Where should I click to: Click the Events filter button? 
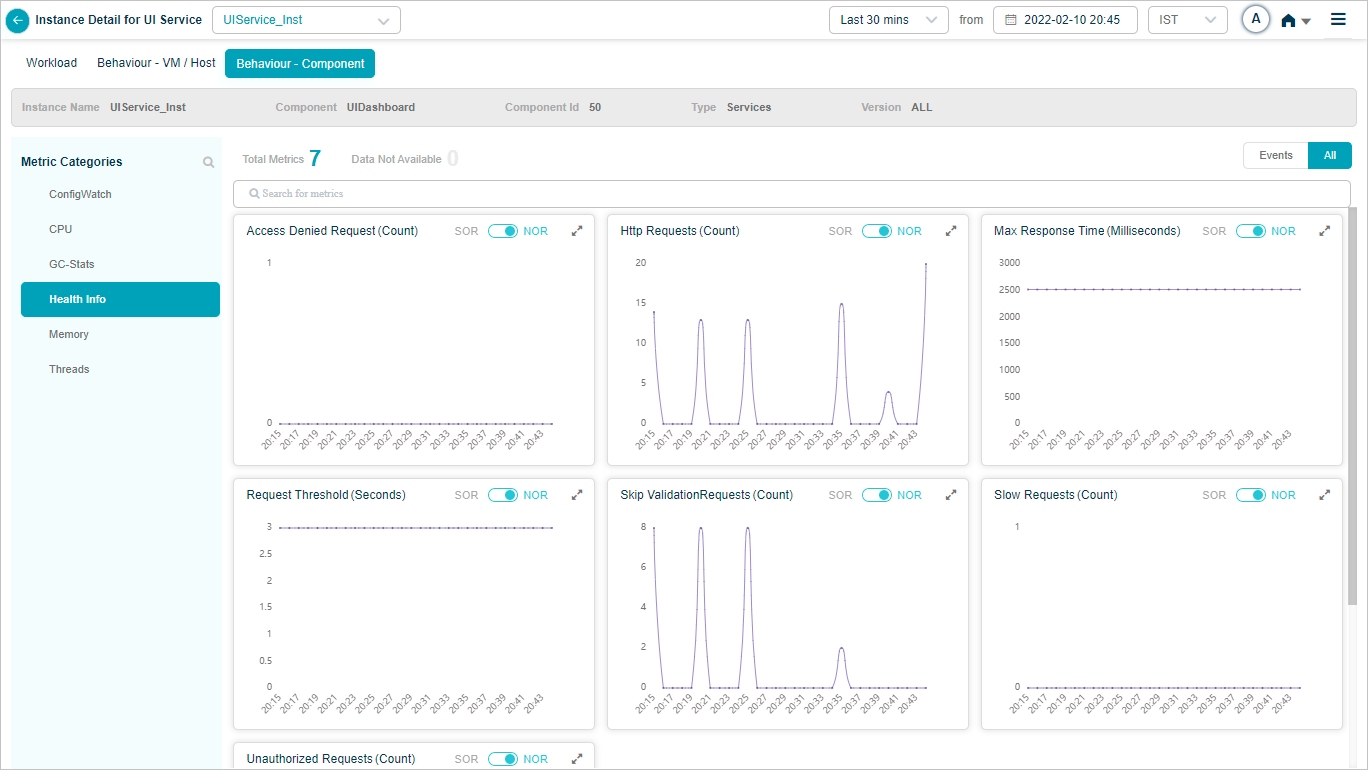coord(1275,155)
